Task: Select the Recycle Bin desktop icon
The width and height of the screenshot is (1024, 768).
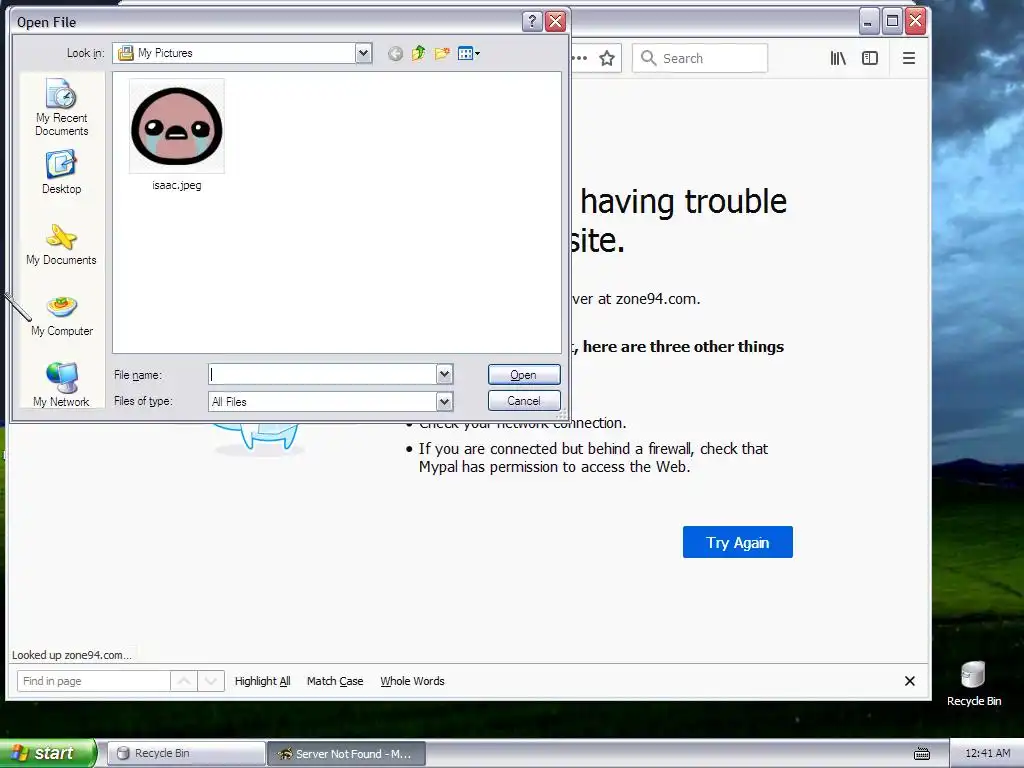Action: tap(973, 683)
